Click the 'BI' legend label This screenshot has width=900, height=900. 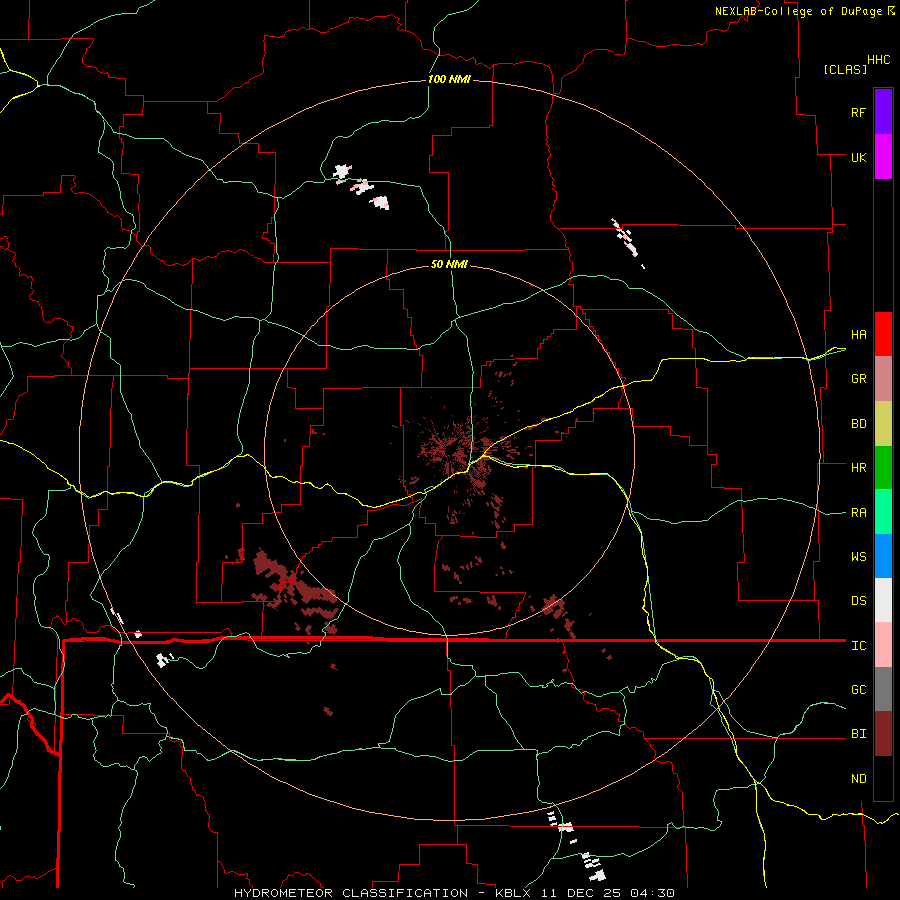pos(858,734)
